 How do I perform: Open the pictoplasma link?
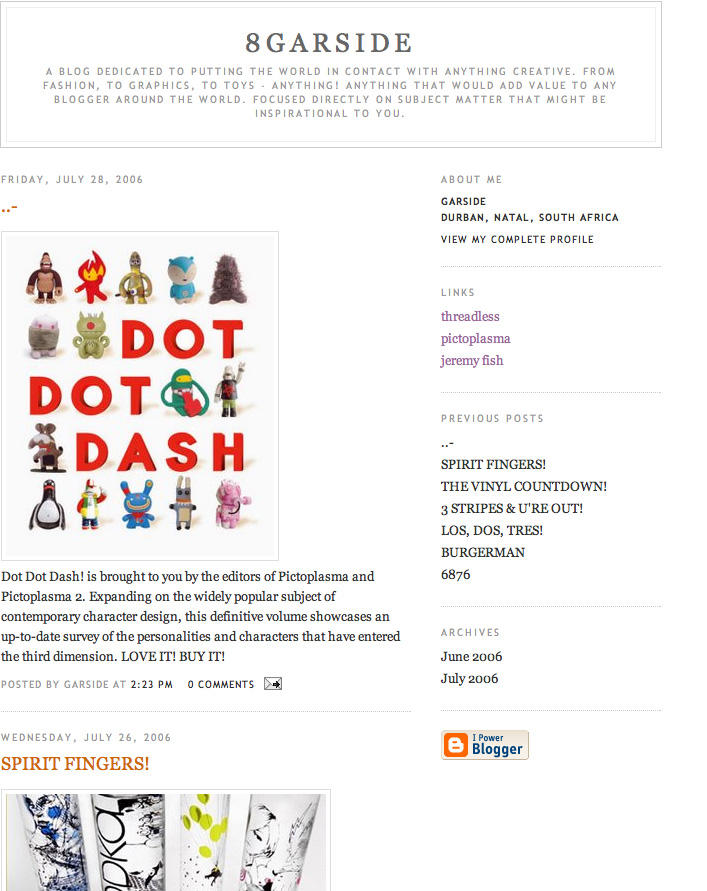click(x=476, y=338)
